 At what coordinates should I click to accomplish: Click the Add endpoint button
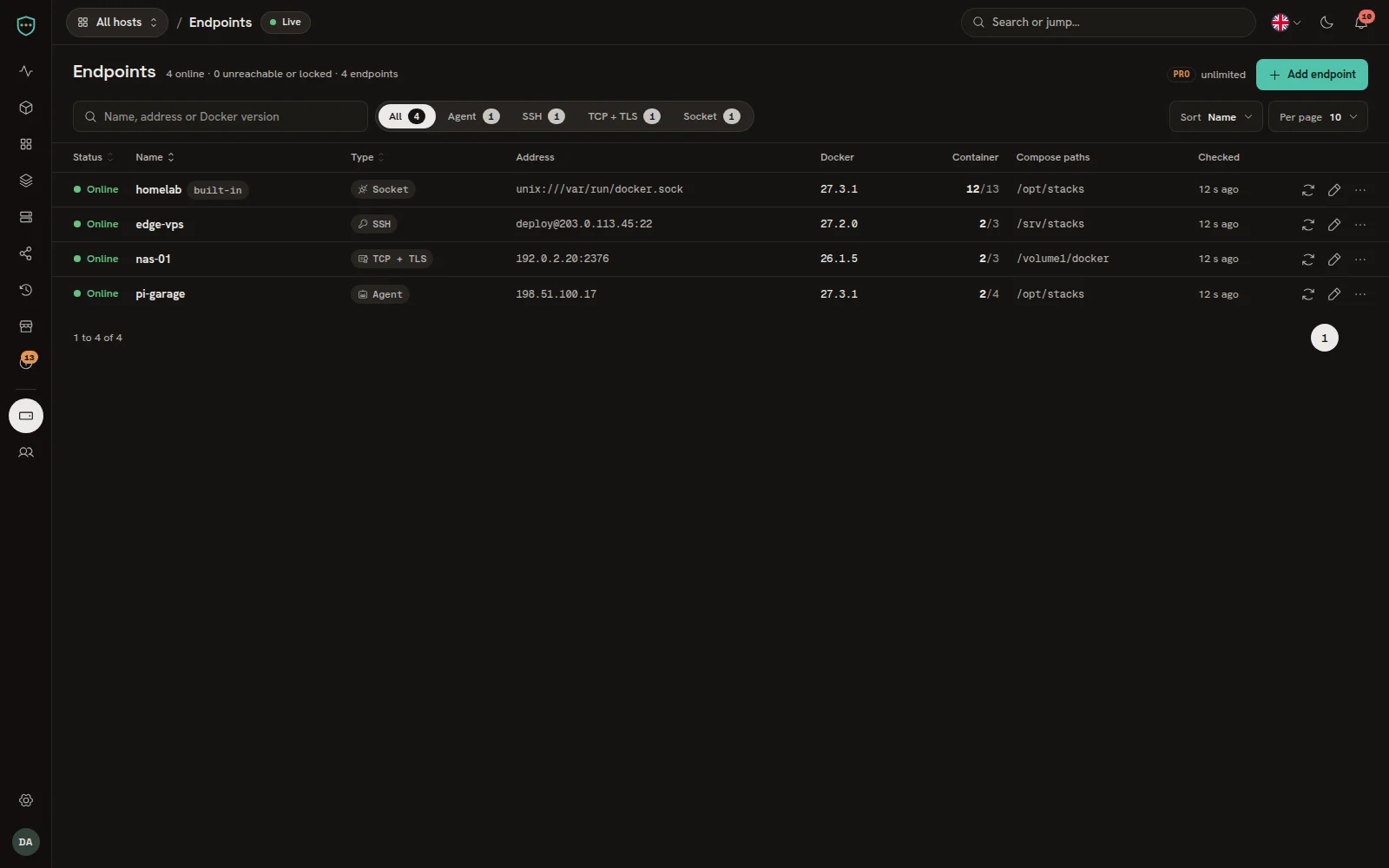1312,75
